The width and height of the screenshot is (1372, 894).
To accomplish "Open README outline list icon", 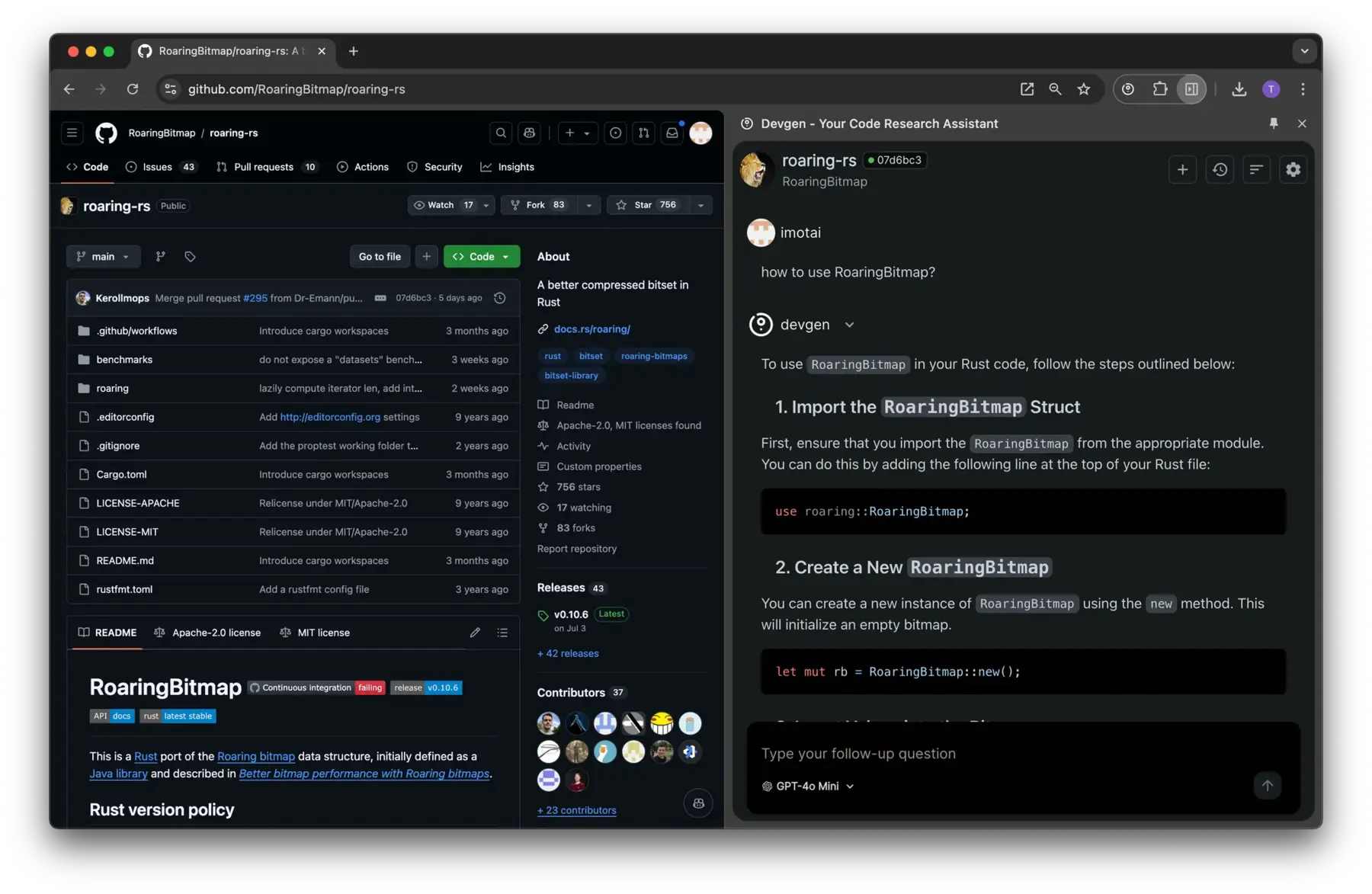I will (x=502, y=633).
